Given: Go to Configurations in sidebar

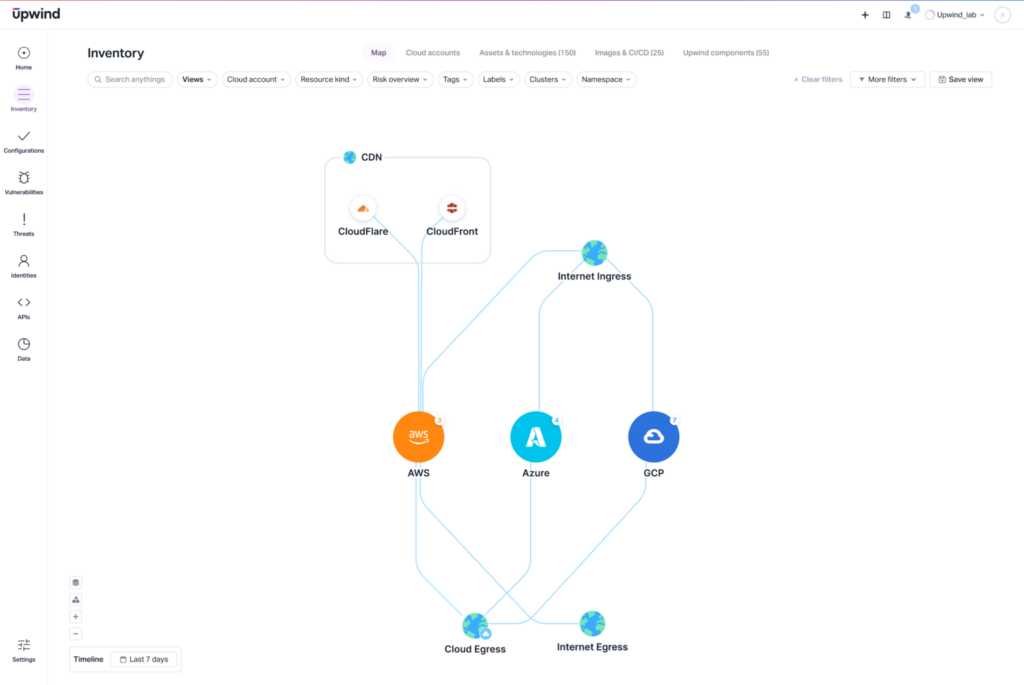Looking at the screenshot, I should [24, 141].
